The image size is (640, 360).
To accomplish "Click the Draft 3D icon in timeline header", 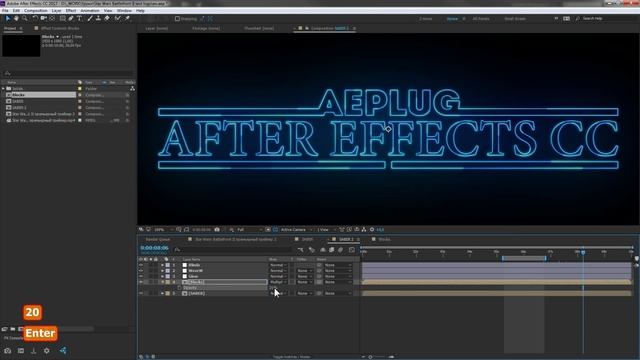I will [312, 250].
